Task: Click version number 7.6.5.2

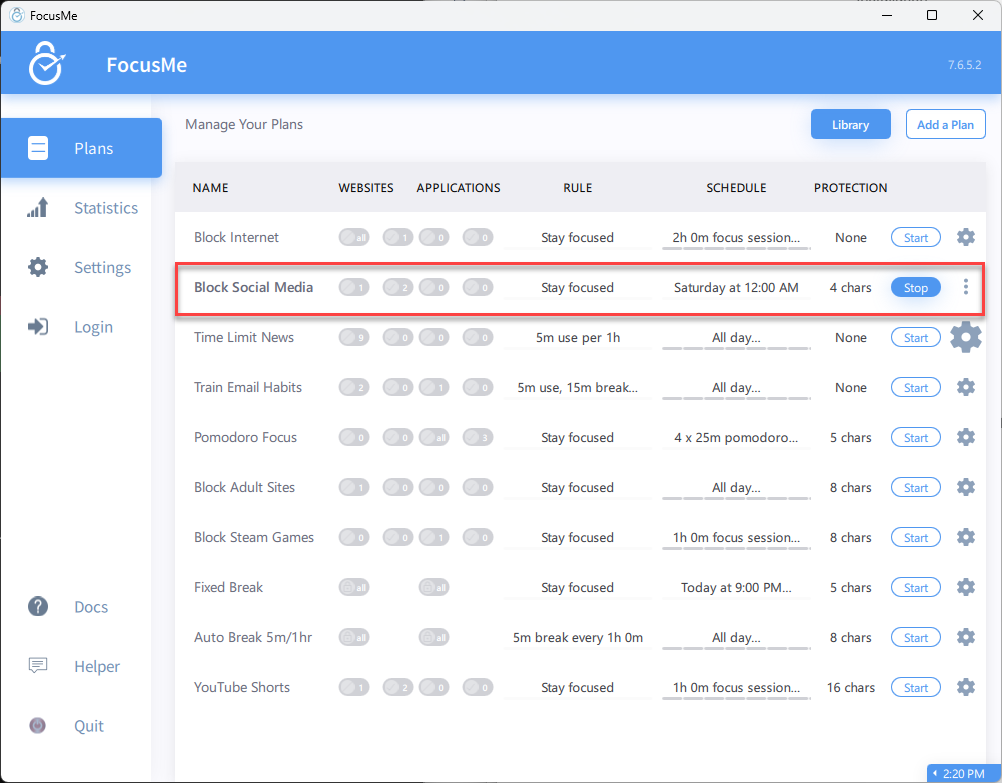Action: point(964,65)
